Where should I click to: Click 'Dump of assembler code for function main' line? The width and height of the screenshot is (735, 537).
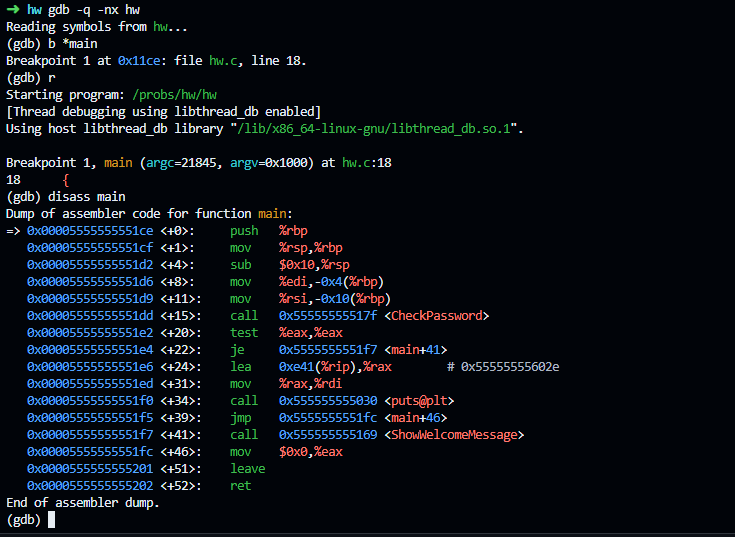tap(149, 214)
